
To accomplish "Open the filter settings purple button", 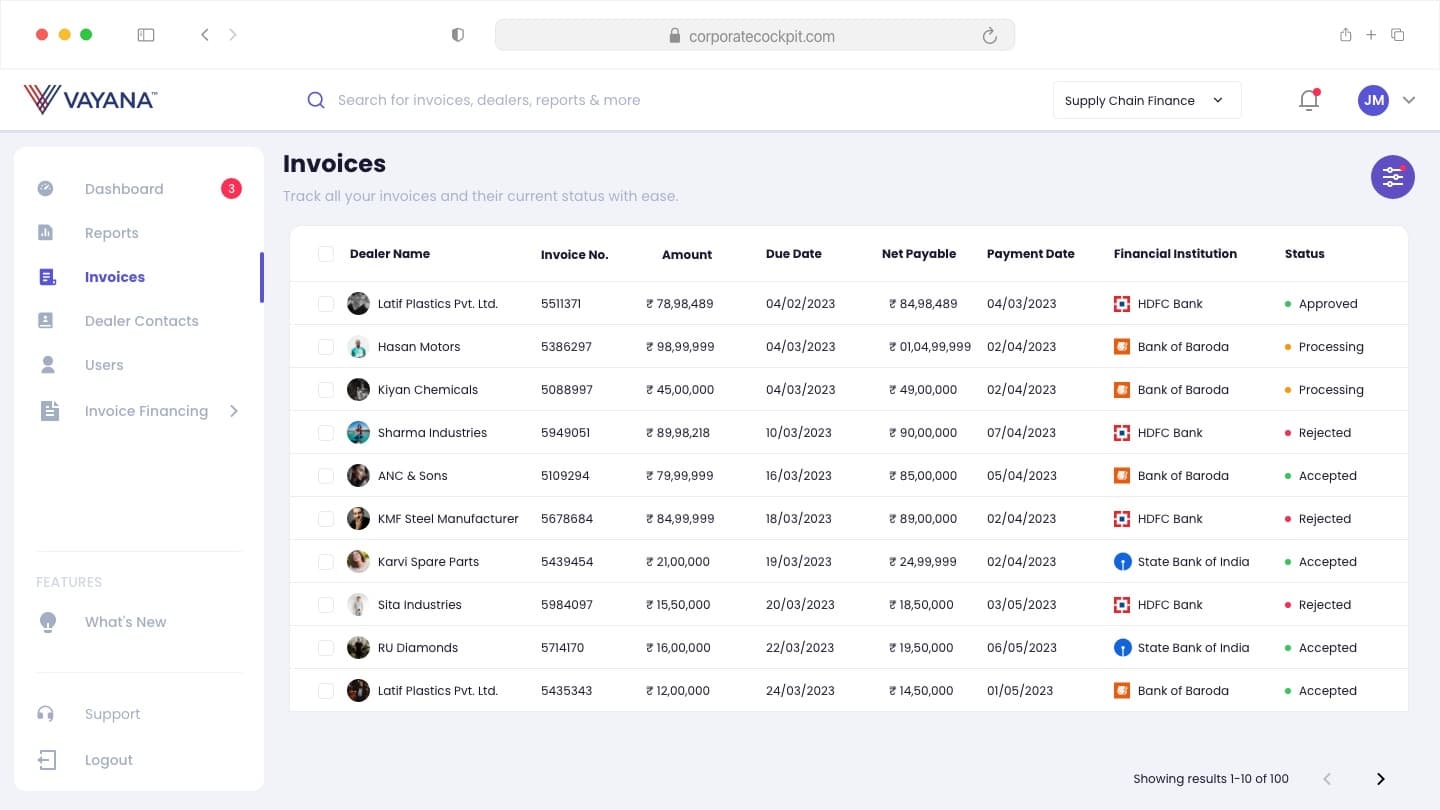I will 1392,177.
